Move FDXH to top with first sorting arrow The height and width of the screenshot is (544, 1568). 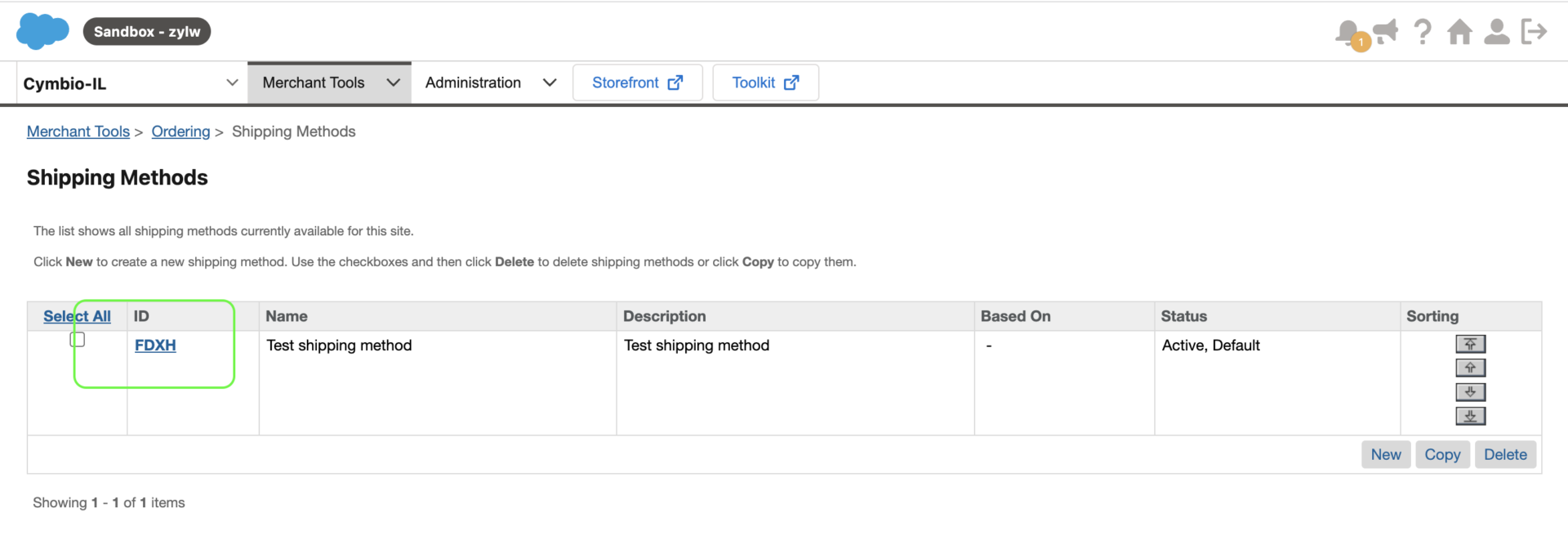pos(1470,344)
